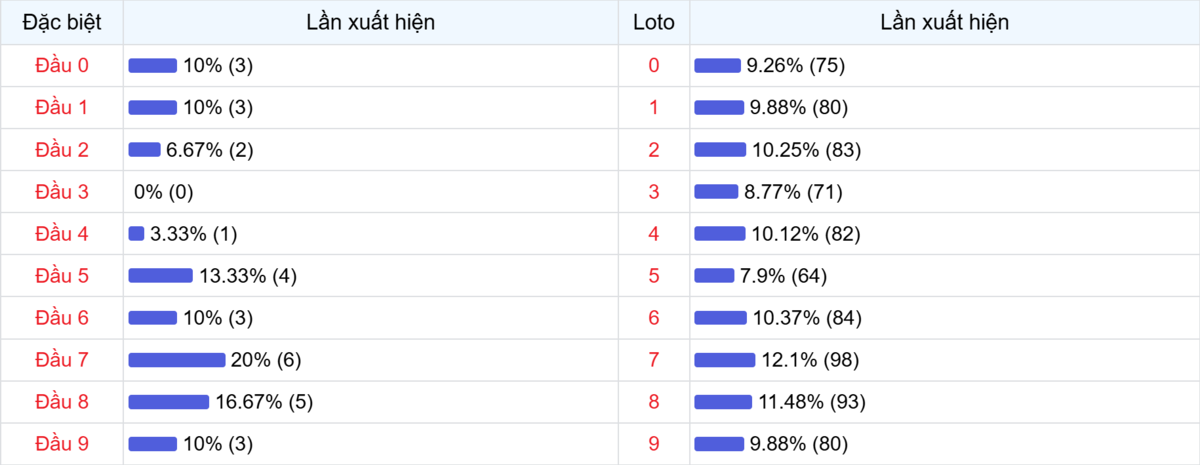Click the 12.1% bar for Loto 7

(x=724, y=360)
